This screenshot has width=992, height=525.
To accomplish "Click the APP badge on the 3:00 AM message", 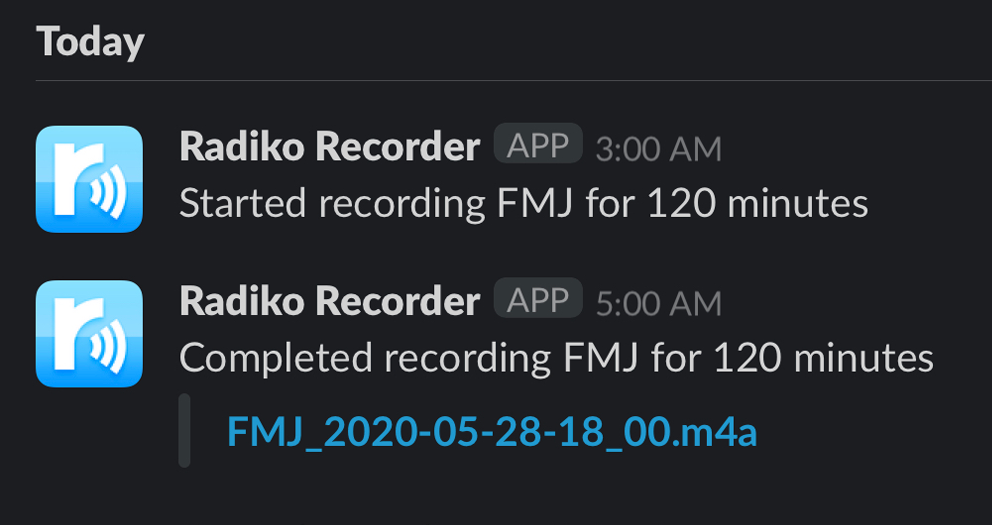I will click(x=538, y=145).
